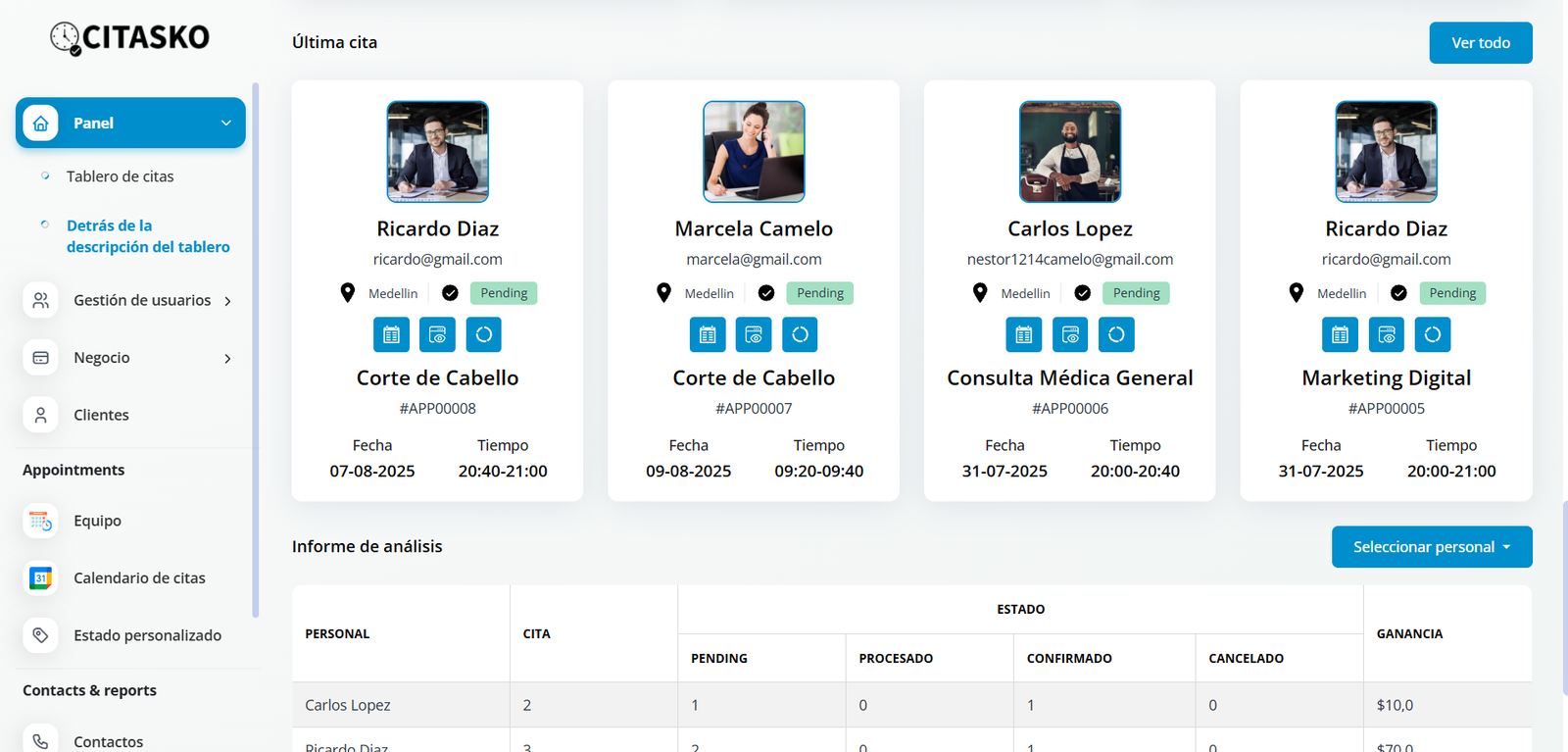
Task: Open view-details eye icon on Marketing Digital card
Action: pos(1387,334)
